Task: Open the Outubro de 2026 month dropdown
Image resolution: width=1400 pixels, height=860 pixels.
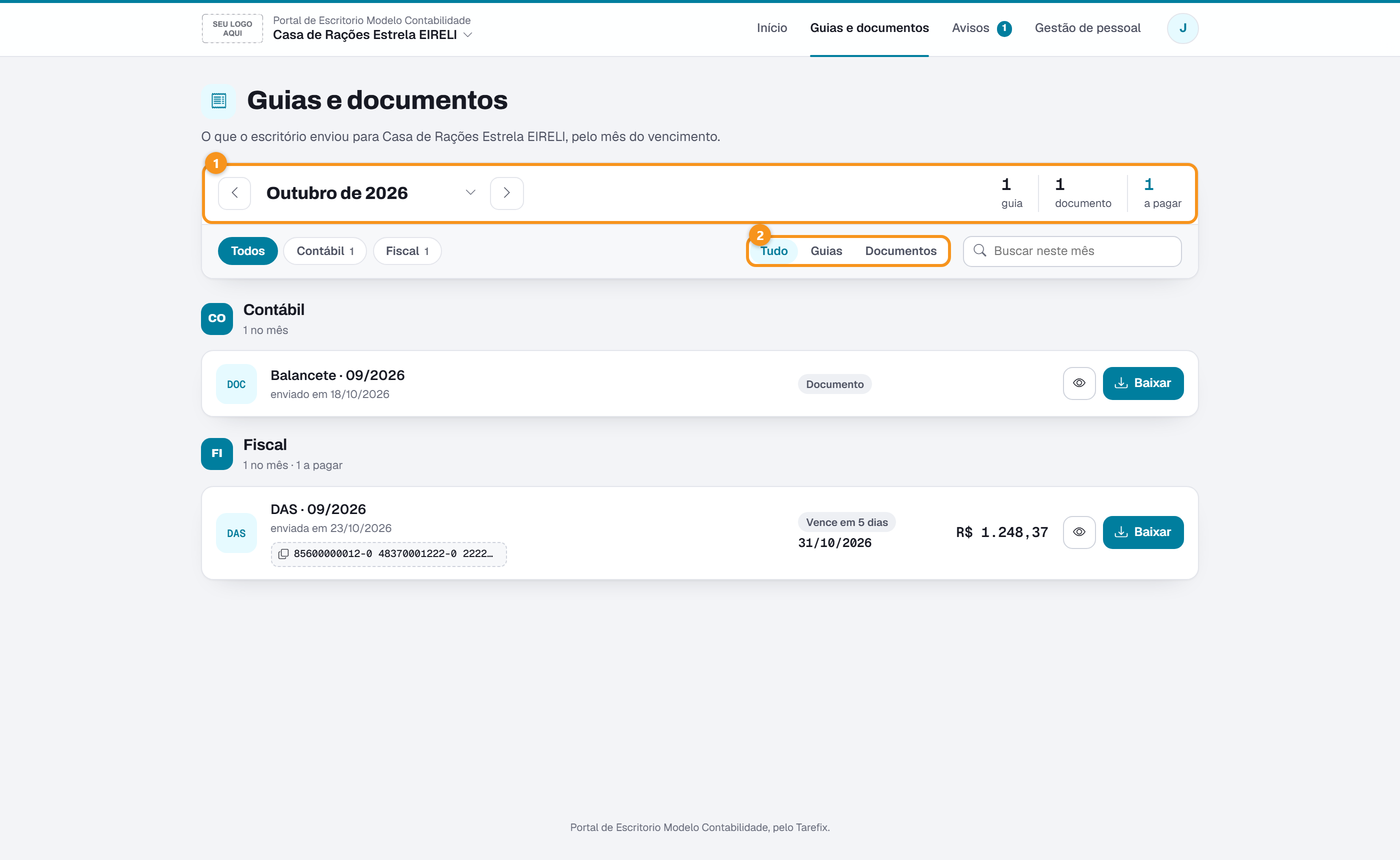Action: 371,193
